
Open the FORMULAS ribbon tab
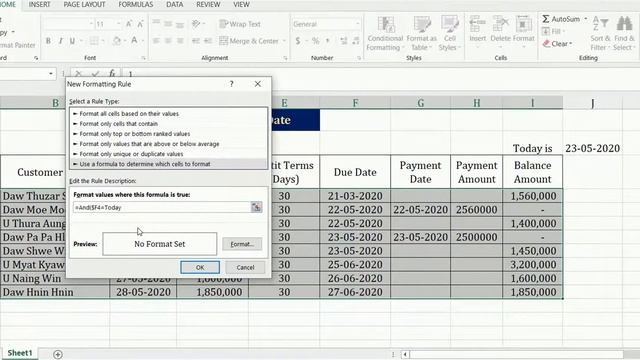[136, 4]
